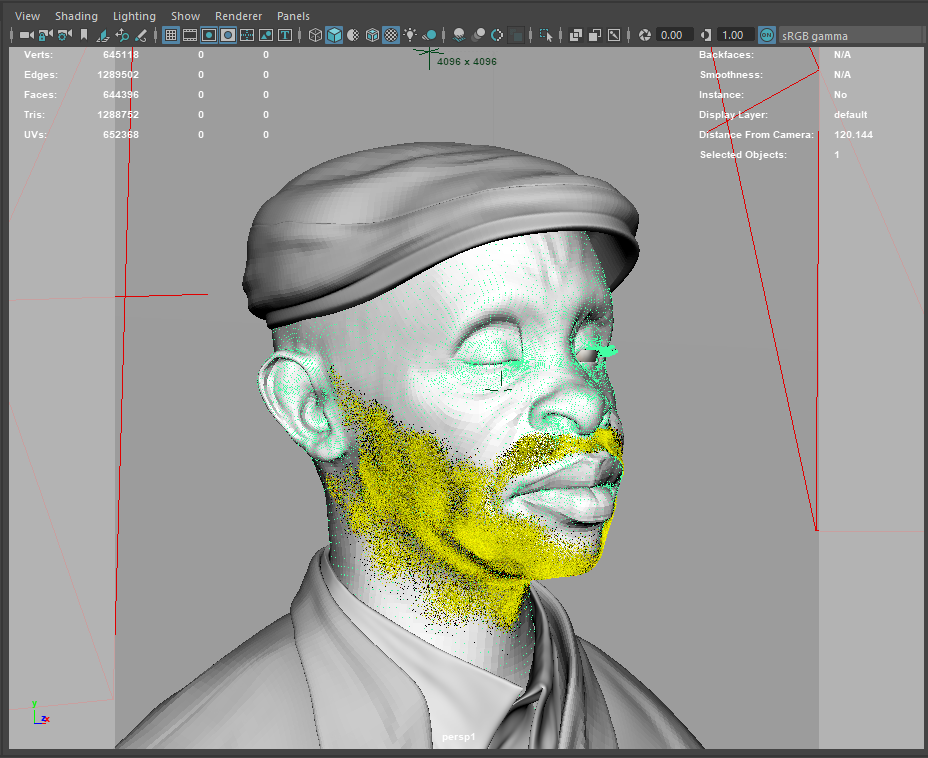Image resolution: width=928 pixels, height=758 pixels.
Task: Click the face count 644396
Action: tap(121, 95)
